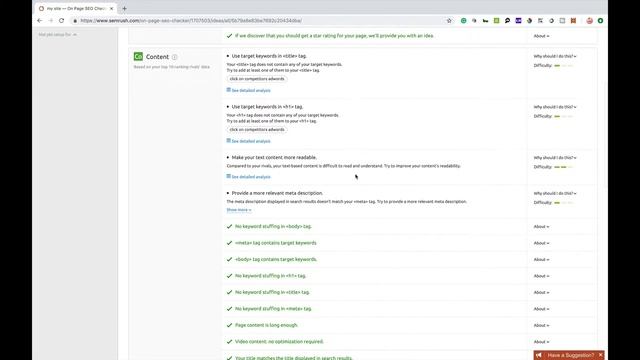Expand About for no keyword stuffing in h1
This screenshot has height=360, width=640.
tap(541, 276)
